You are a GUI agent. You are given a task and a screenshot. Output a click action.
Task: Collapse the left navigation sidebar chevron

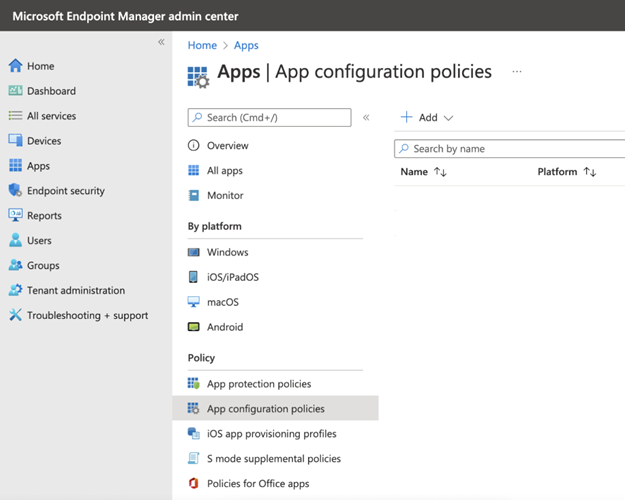click(161, 42)
